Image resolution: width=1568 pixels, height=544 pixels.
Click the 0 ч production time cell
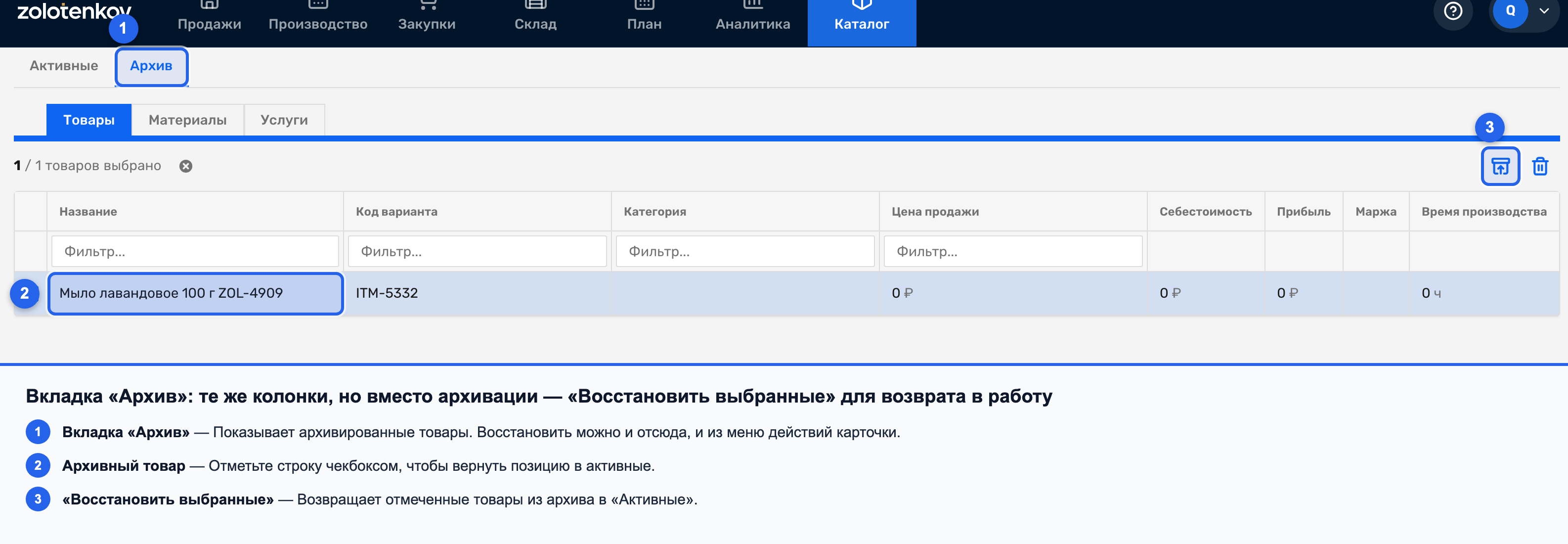coord(1483,293)
